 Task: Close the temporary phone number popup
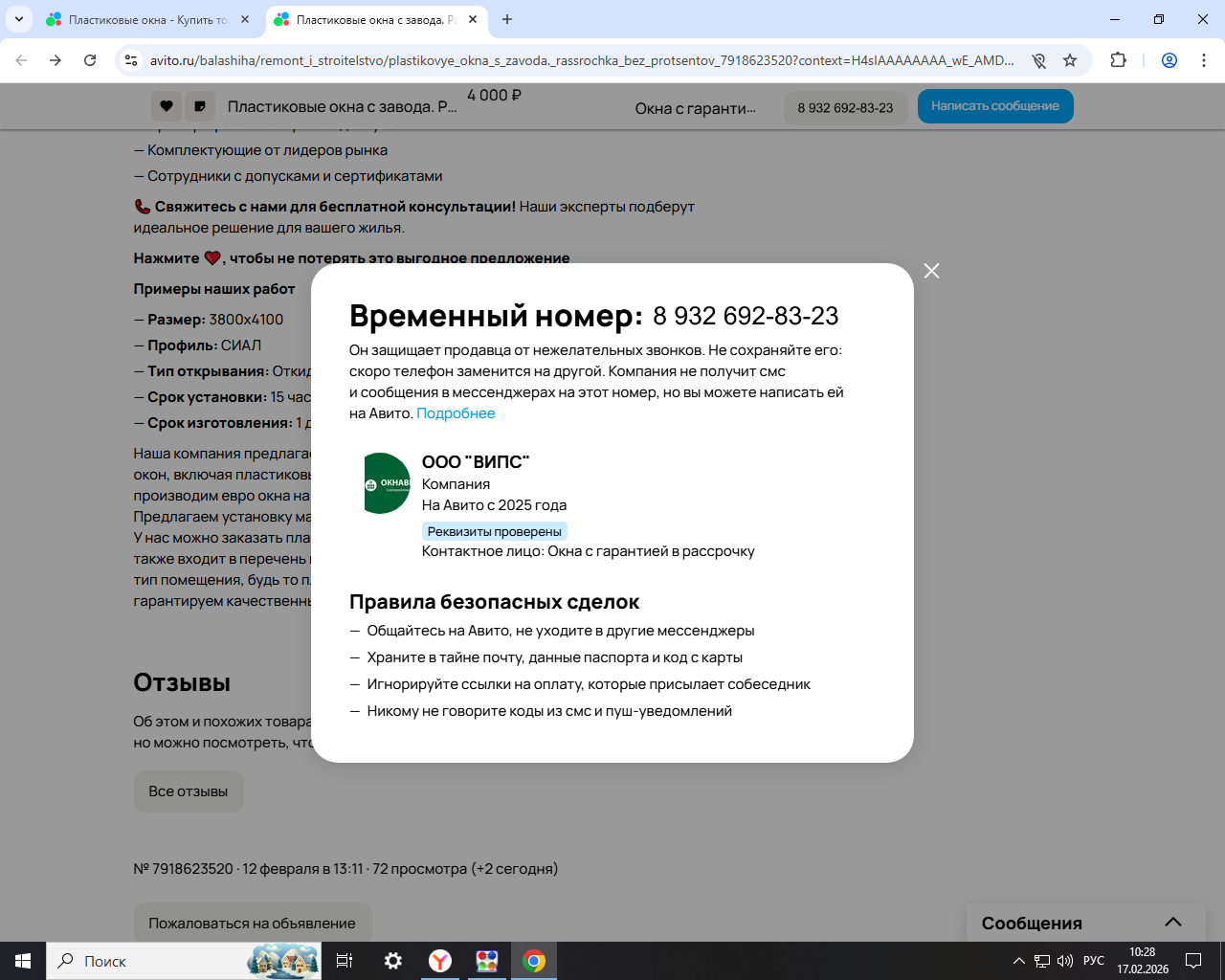[x=931, y=271]
